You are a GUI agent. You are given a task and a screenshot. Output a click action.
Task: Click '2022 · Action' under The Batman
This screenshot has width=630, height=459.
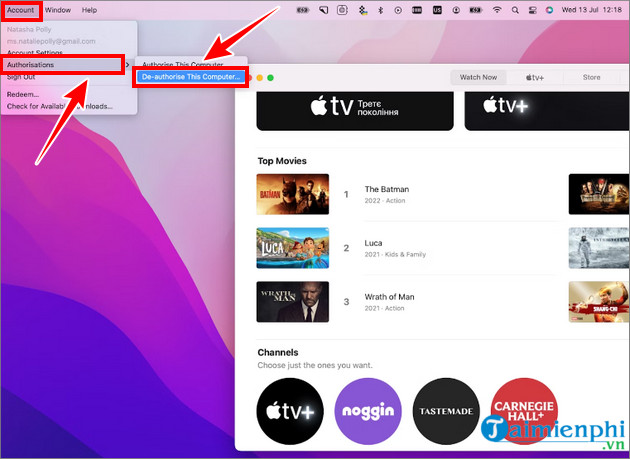pyautogui.click(x=385, y=201)
